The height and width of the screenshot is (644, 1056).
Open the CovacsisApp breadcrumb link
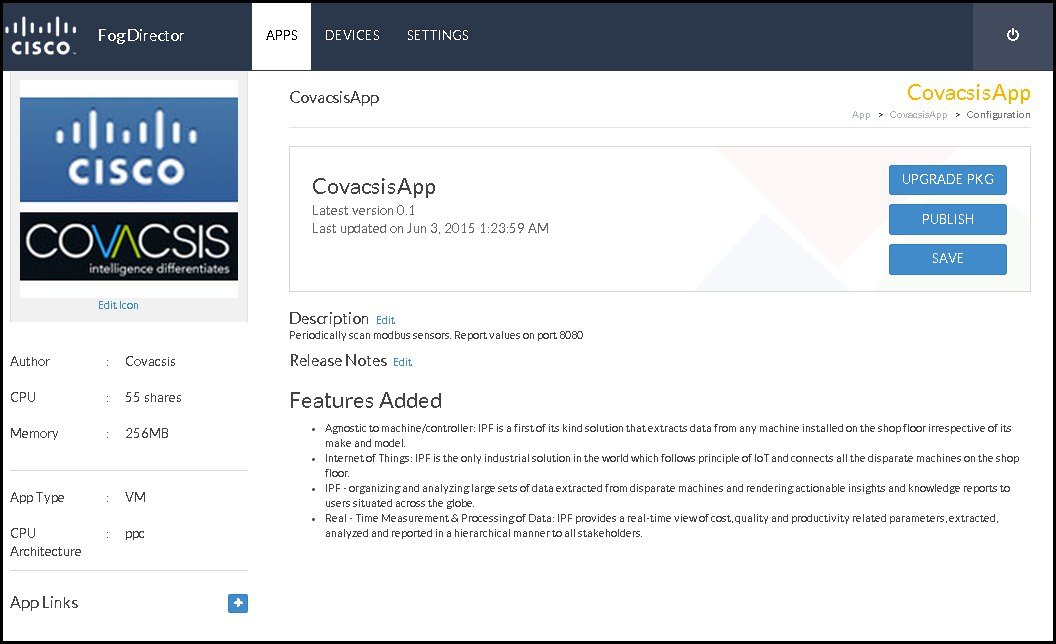click(918, 115)
